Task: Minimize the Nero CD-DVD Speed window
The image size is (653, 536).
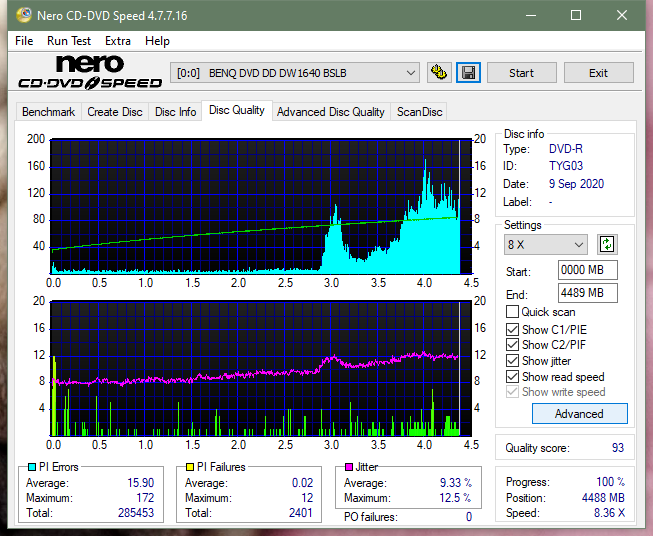Action: pyautogui.click(x=531, y=15)
